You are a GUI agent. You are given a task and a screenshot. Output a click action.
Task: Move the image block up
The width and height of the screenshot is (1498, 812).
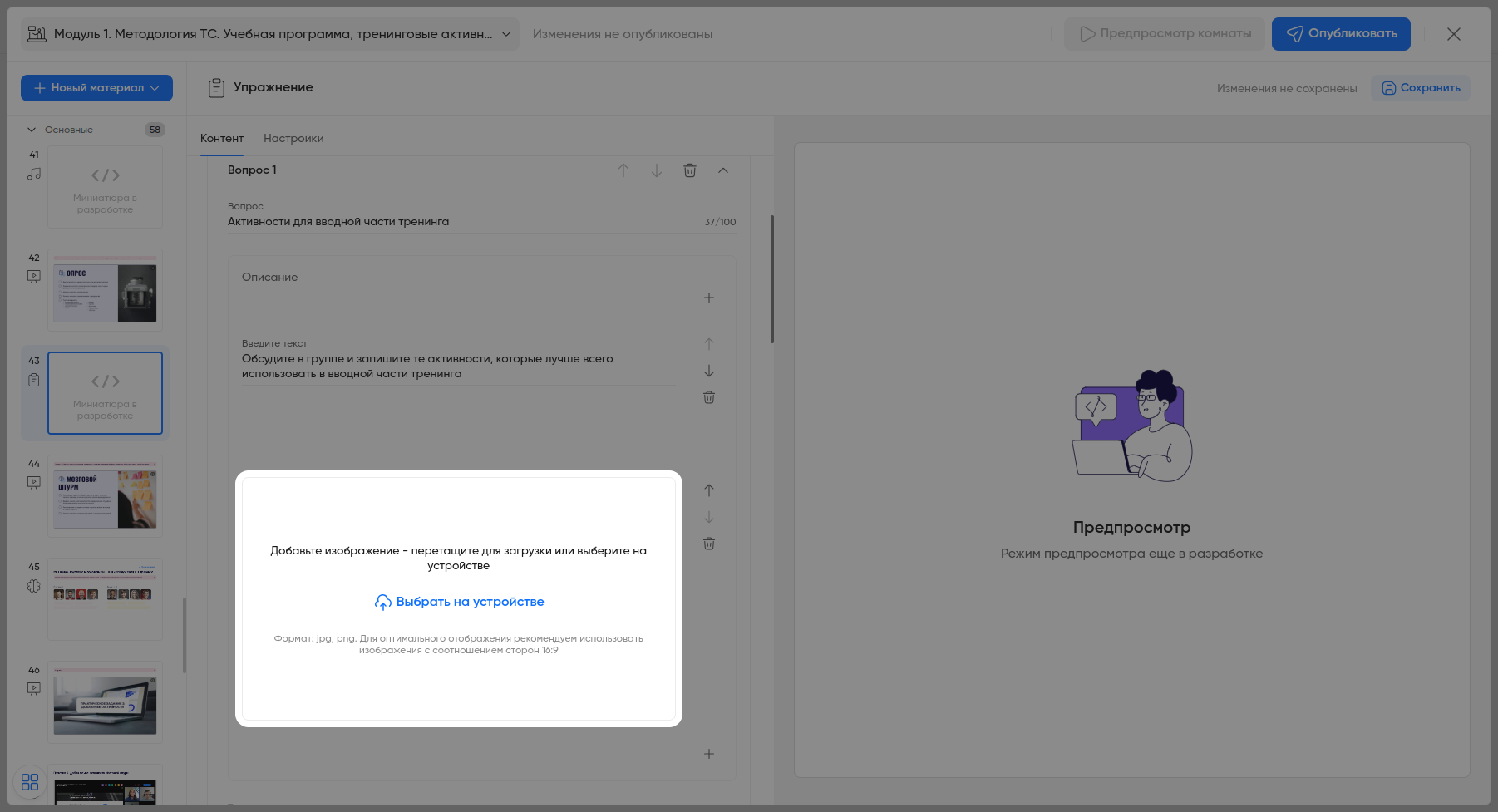709,490
